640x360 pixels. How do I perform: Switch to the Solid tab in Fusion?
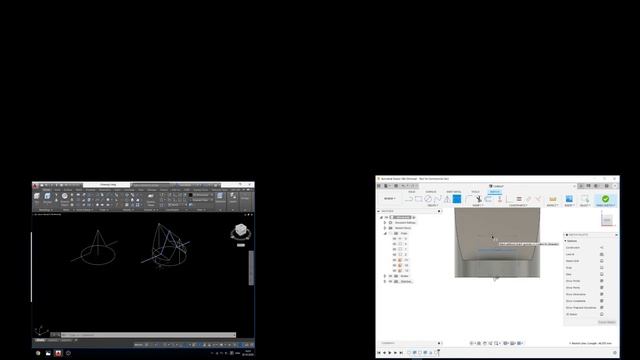pos(411,192)
